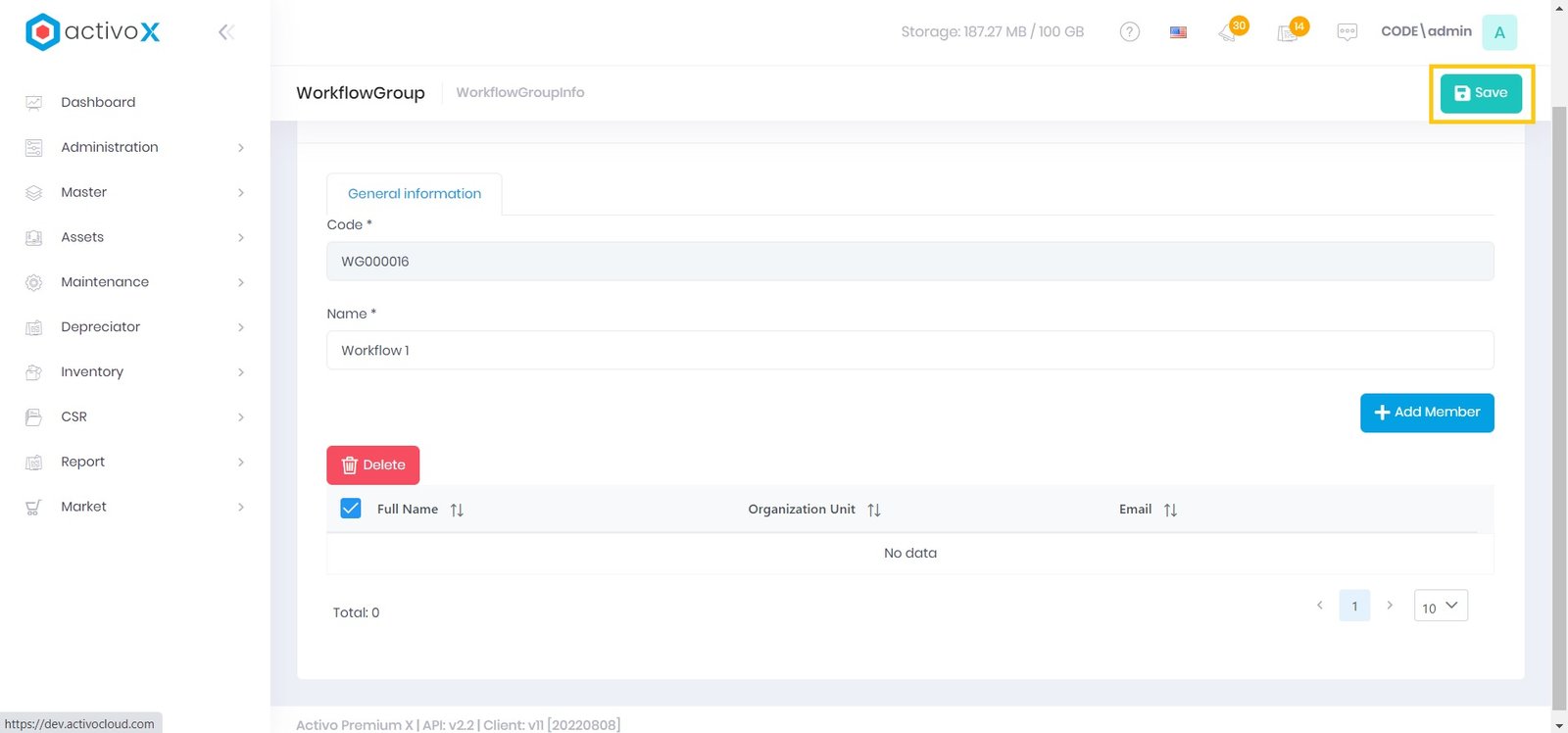This screenshot has height=733, width=1568.
Task: Open notifications icon with badge 14
Action: pos(1292,30)
